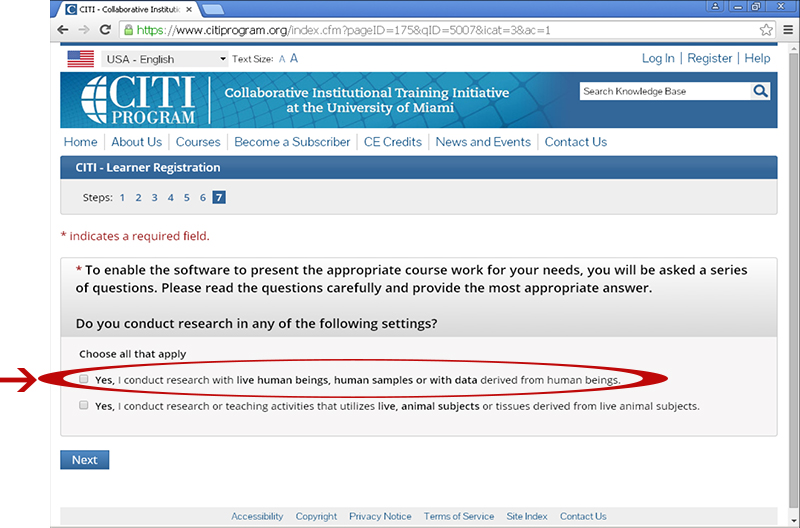800x528 pixels.
Task: Go to registration step 4
Action: (x=170, y=197)
